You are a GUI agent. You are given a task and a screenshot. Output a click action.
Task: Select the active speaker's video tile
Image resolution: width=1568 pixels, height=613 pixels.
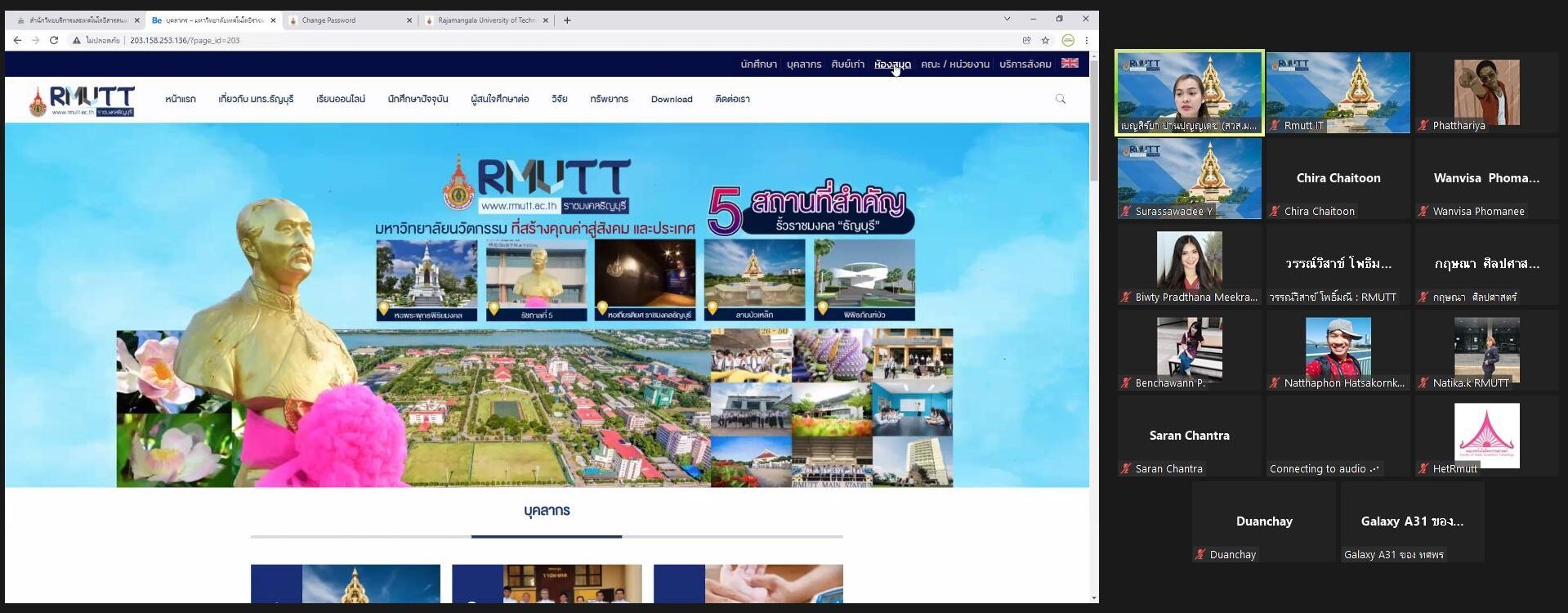click(x=1190, y=92)
